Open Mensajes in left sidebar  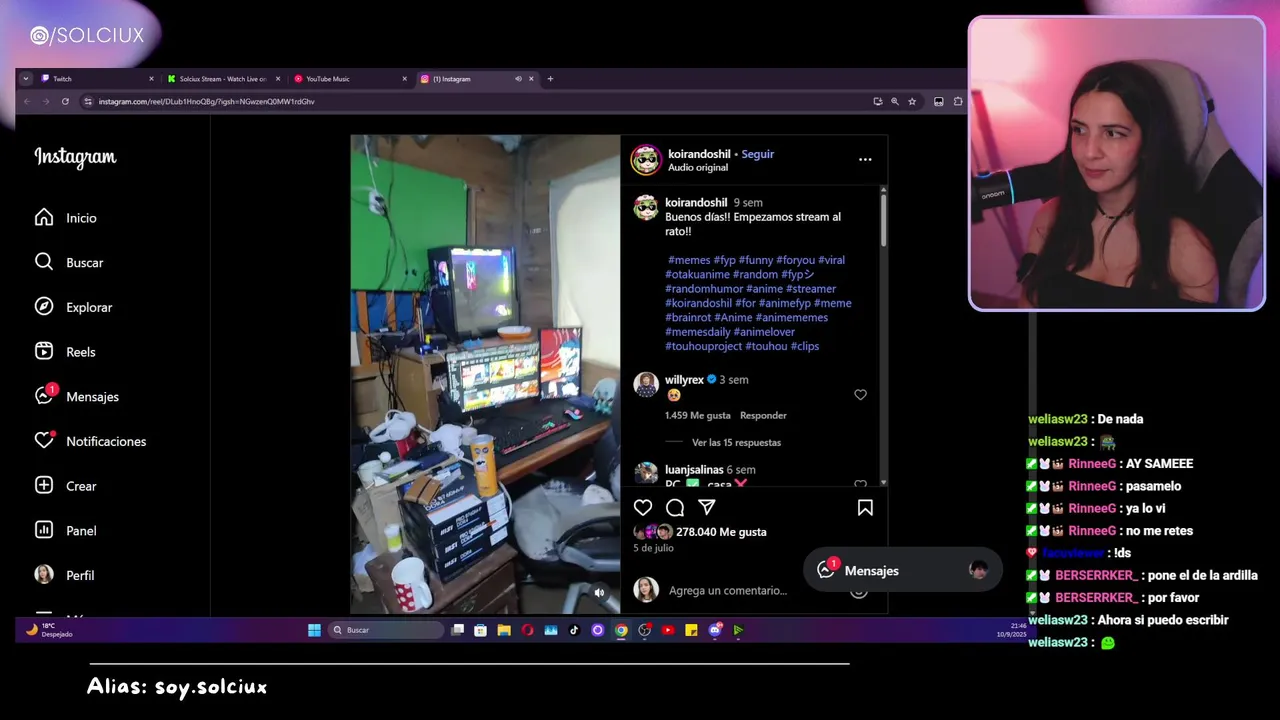click(77, 396)
